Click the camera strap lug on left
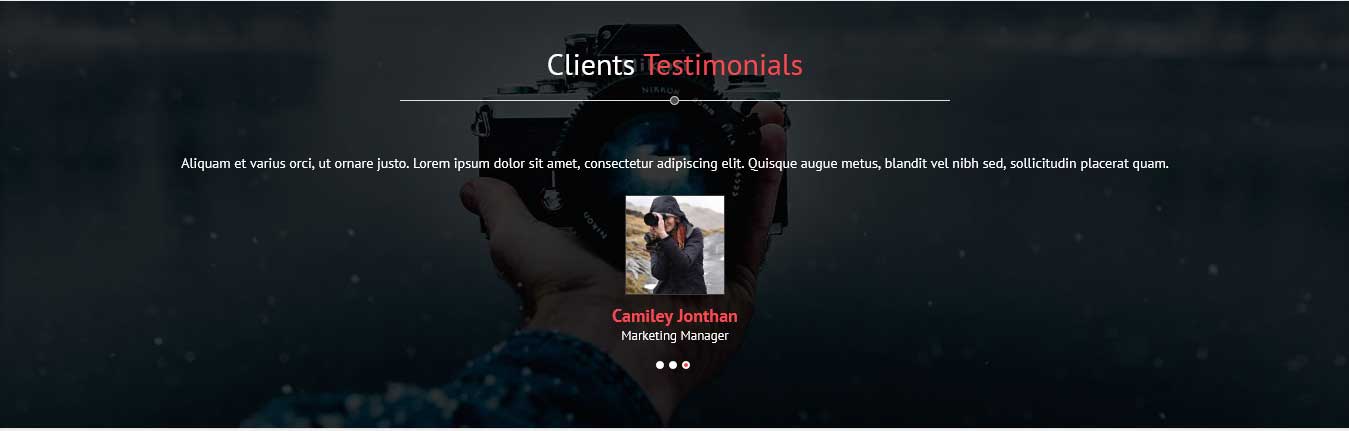Viewport: 1349px width, 431px height. (x=483, y=122)
